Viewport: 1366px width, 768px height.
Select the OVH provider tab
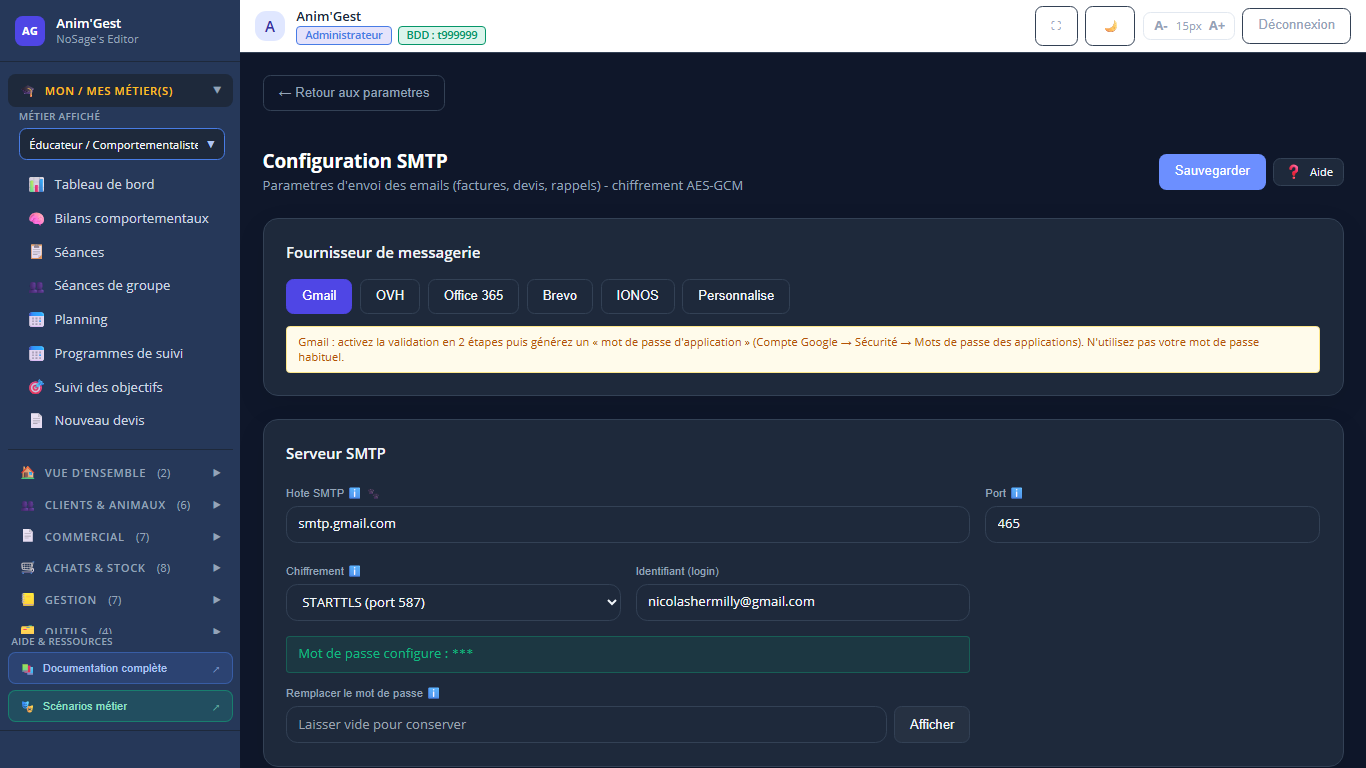coord(390,296)
